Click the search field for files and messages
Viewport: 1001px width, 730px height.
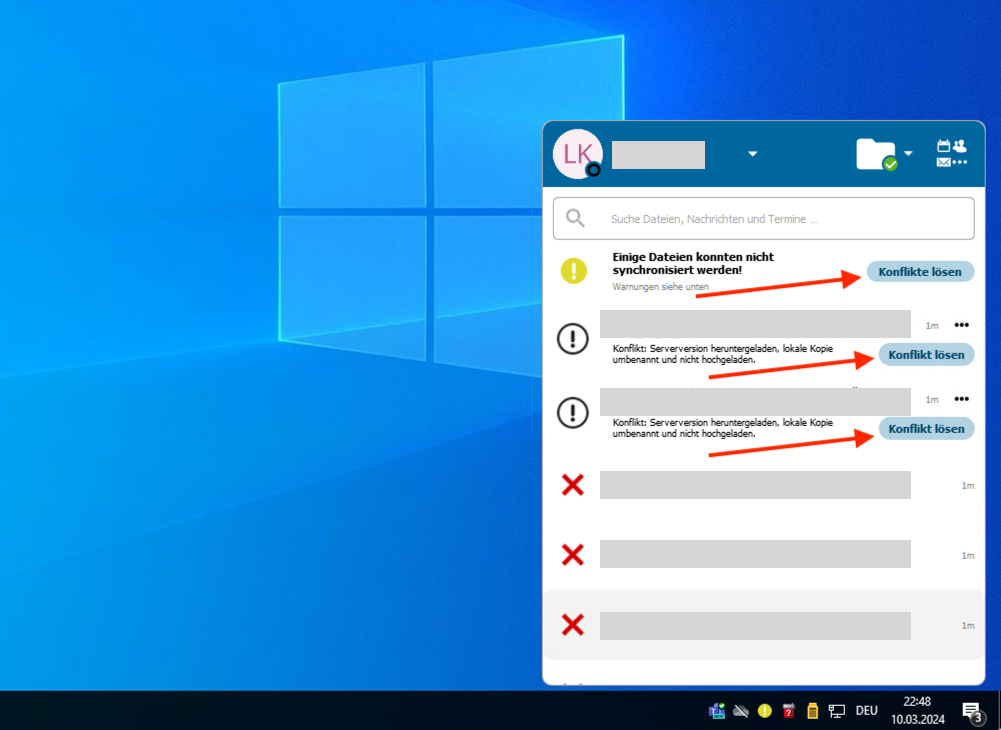763,218
